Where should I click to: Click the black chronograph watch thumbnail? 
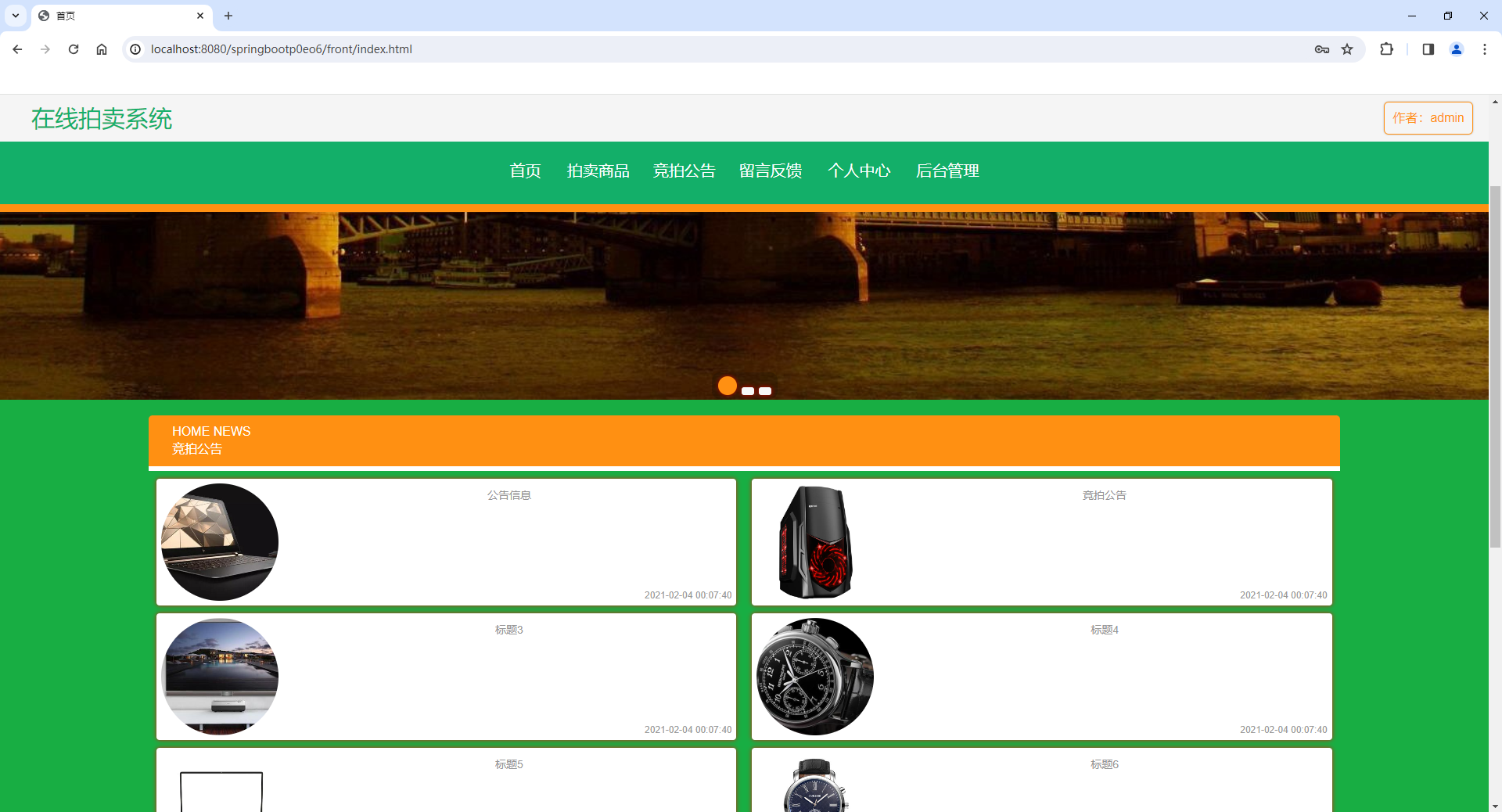[x=815, y=677]
